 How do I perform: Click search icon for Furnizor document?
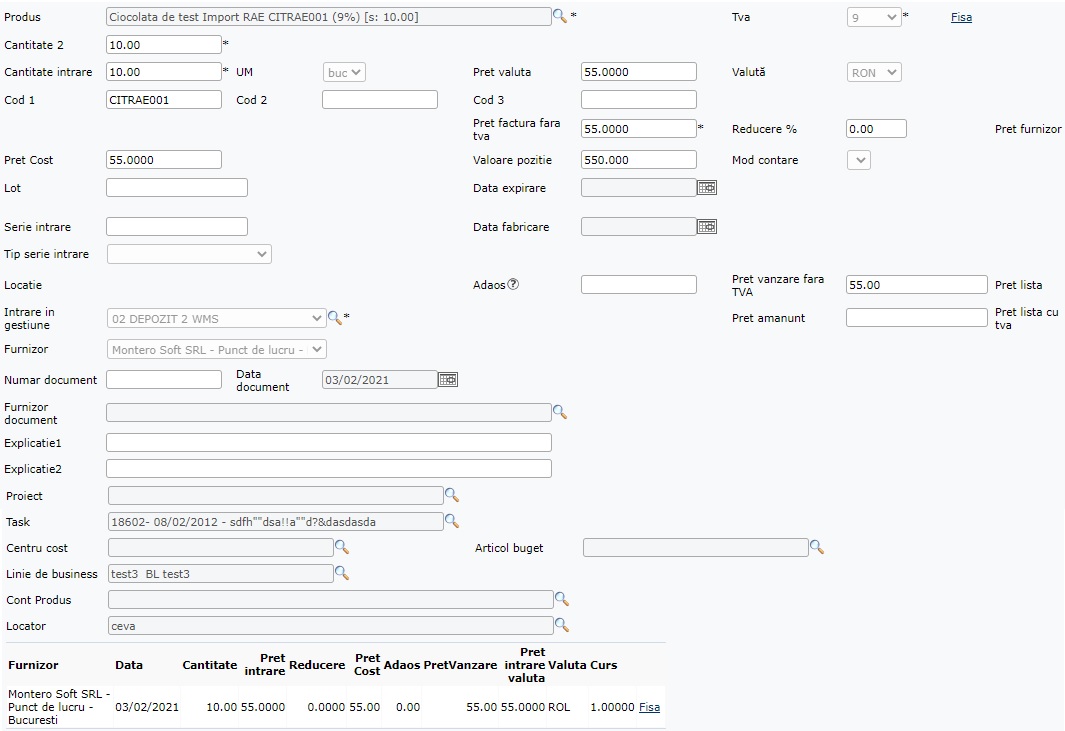[x=560, y=412]
